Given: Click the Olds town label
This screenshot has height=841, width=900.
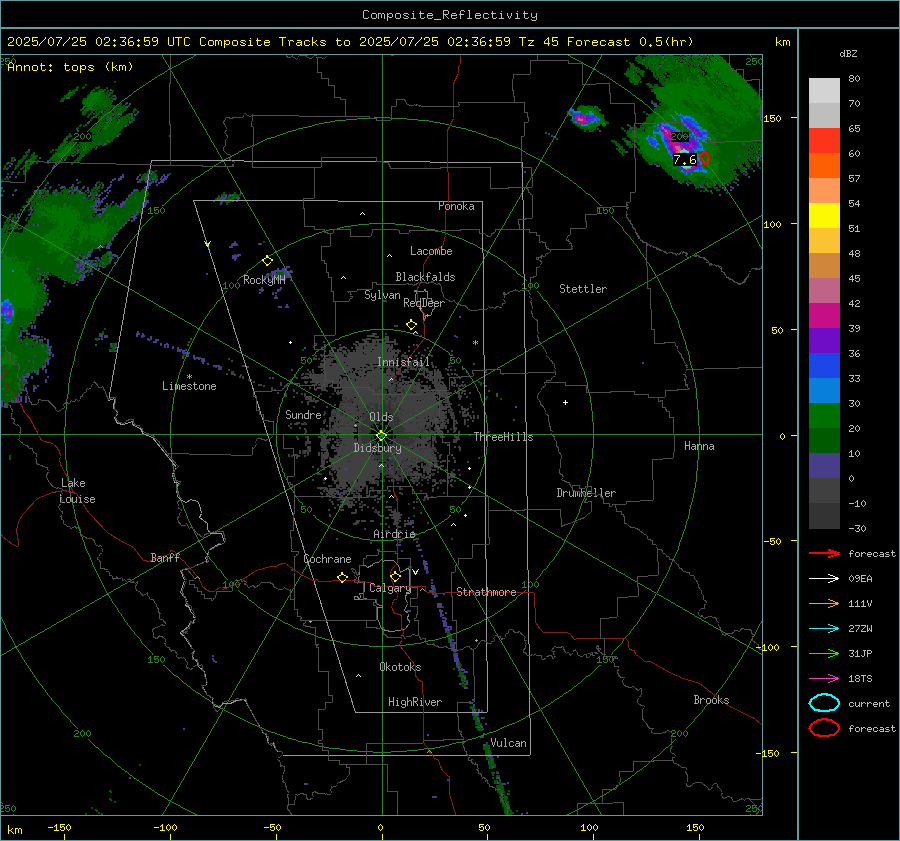Looking at the screenshot, I should [x=381, y=417].
